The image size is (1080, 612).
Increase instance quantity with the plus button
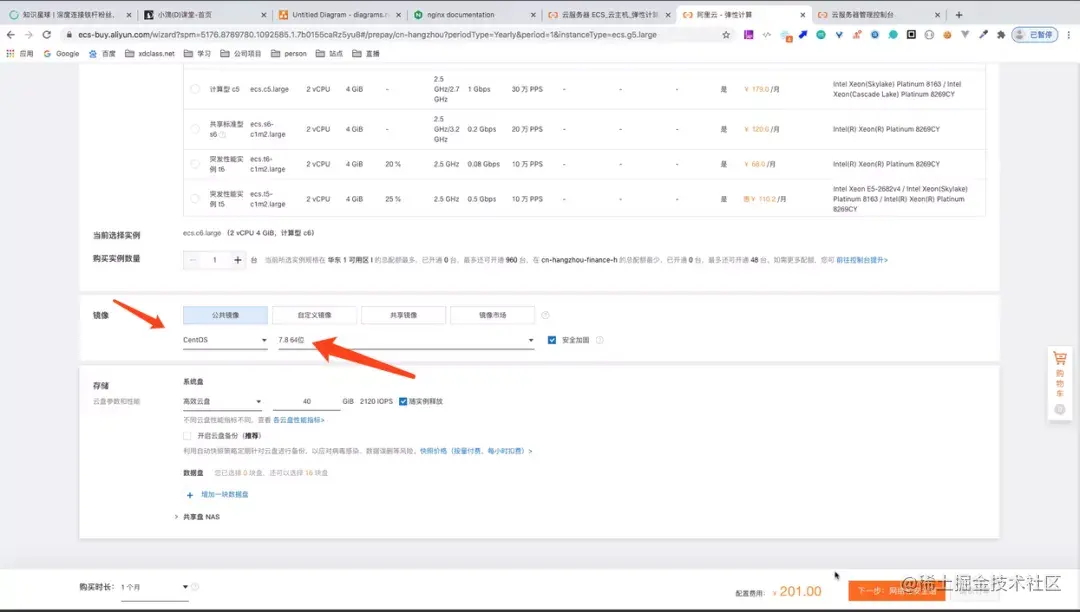[x=238, y=260]
